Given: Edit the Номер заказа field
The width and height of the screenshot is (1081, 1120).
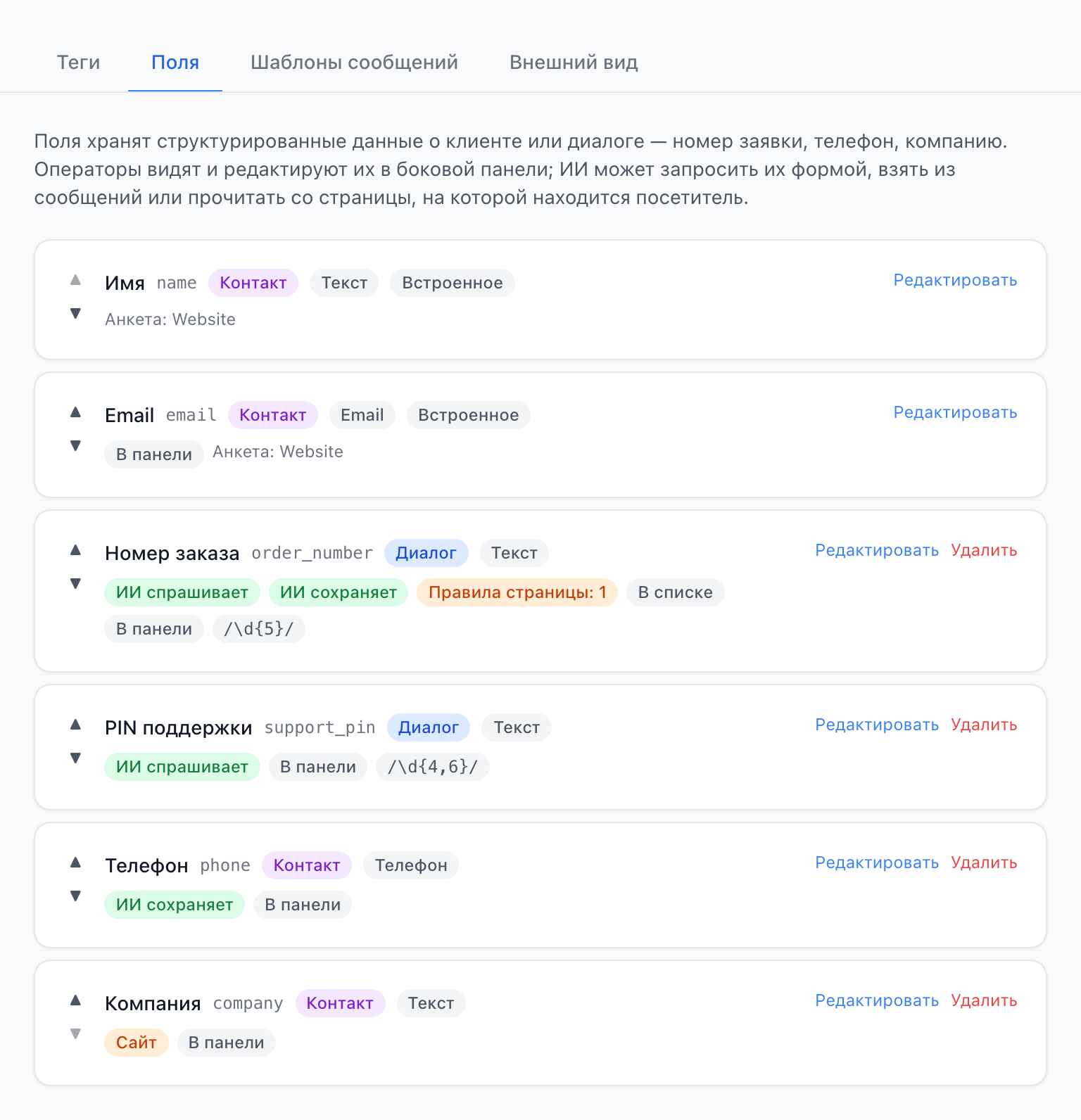Looking at the screenshot, I should (877, 550).
